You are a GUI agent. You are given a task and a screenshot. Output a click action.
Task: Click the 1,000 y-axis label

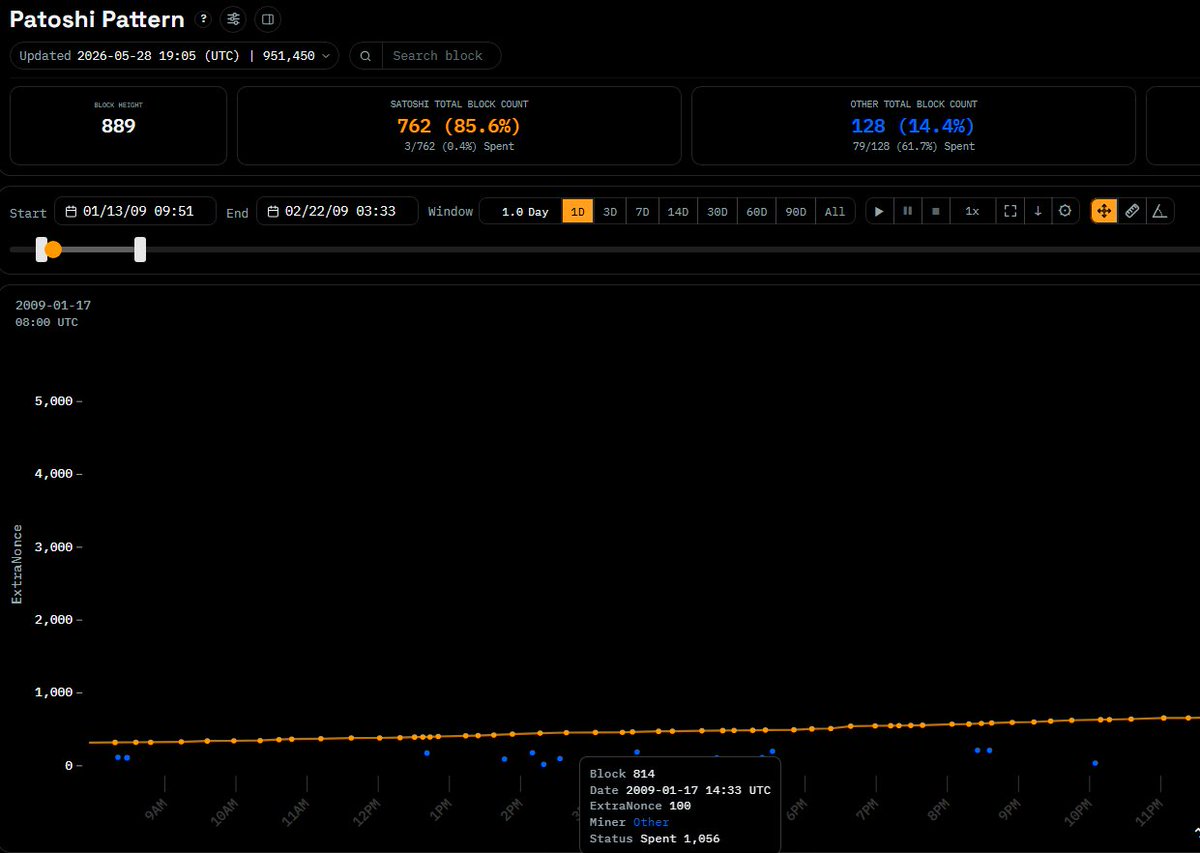tap(53, 692)
